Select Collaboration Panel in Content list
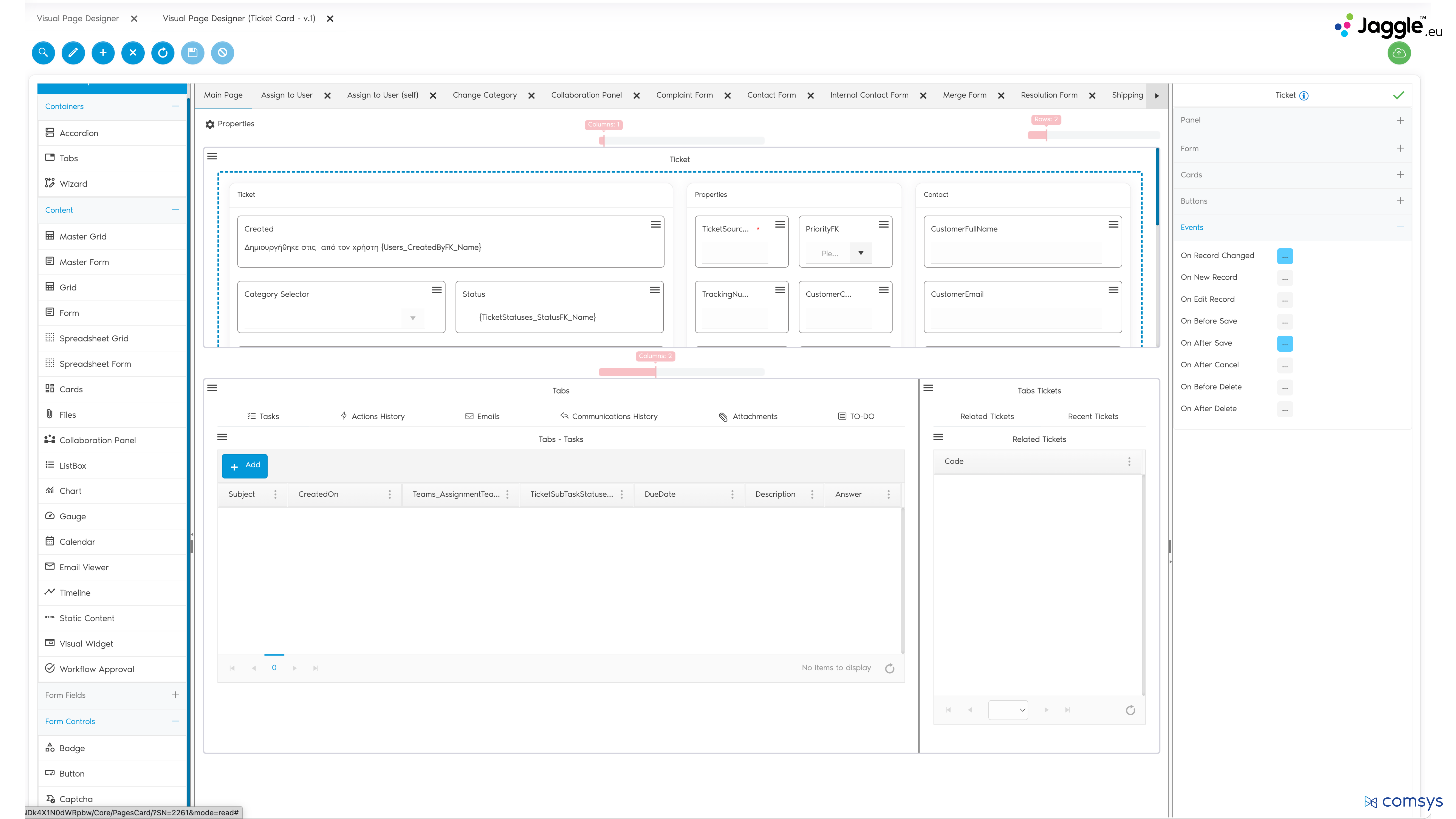 97,440
